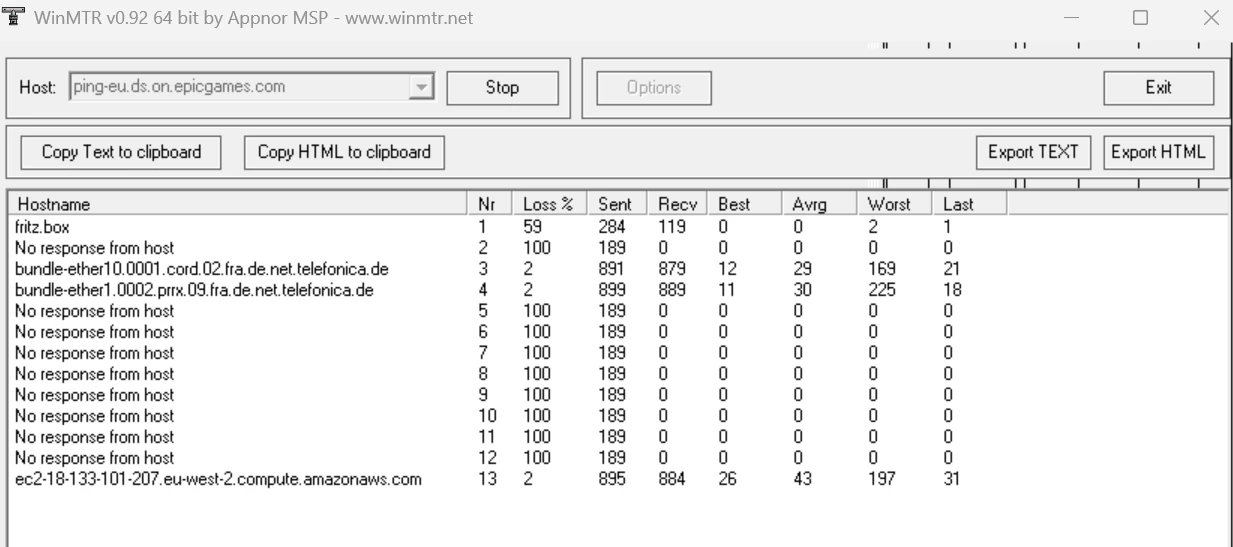Select the No response row number 12
This screenshot has height=547, width=1233.
click(x=506, y=458)
